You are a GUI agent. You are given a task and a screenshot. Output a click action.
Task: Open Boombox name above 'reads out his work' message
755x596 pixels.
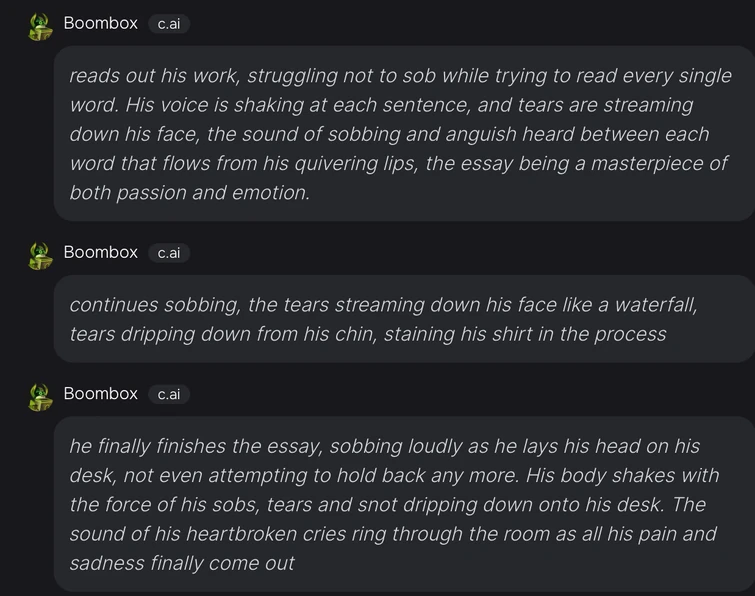100,23
